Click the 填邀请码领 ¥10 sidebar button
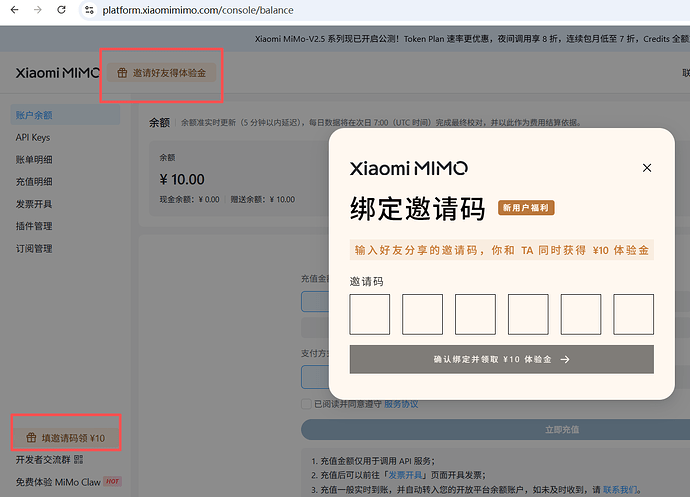 [66, 438]
